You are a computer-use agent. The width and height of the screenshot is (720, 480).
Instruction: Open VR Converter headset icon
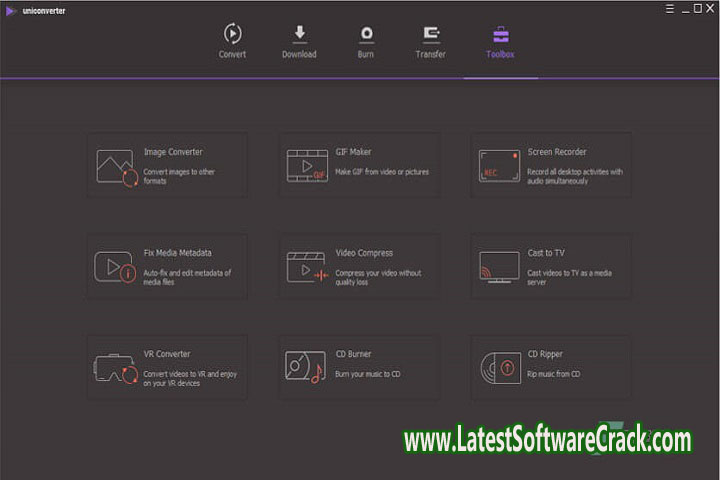[115, 368]
